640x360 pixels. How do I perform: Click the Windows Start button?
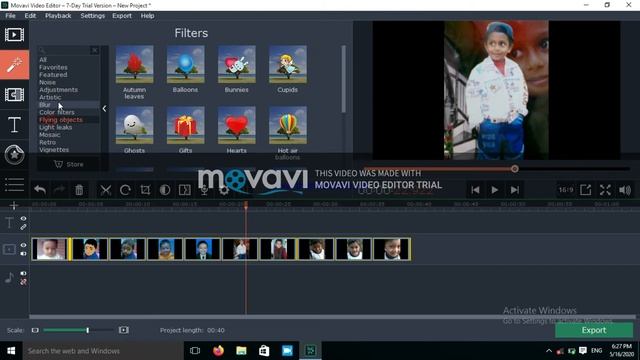click(x=11, y=351)
